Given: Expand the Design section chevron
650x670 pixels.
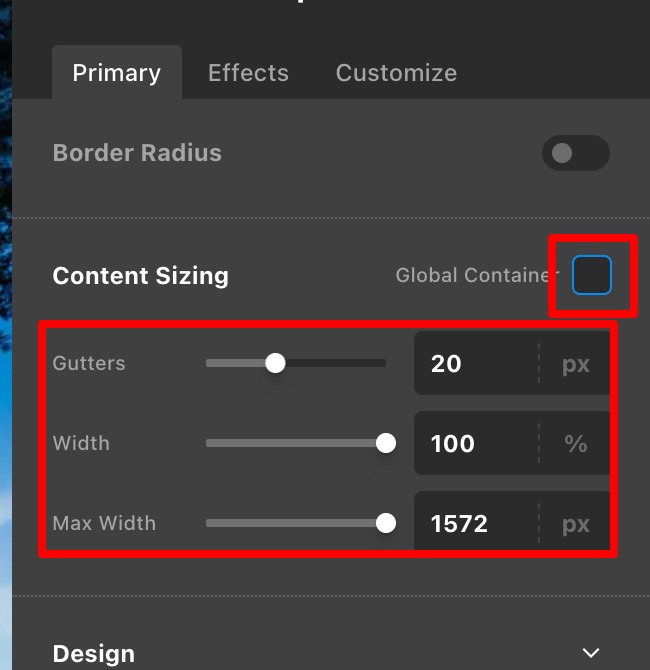Looking at the screenshot, I should click(591, 652).
